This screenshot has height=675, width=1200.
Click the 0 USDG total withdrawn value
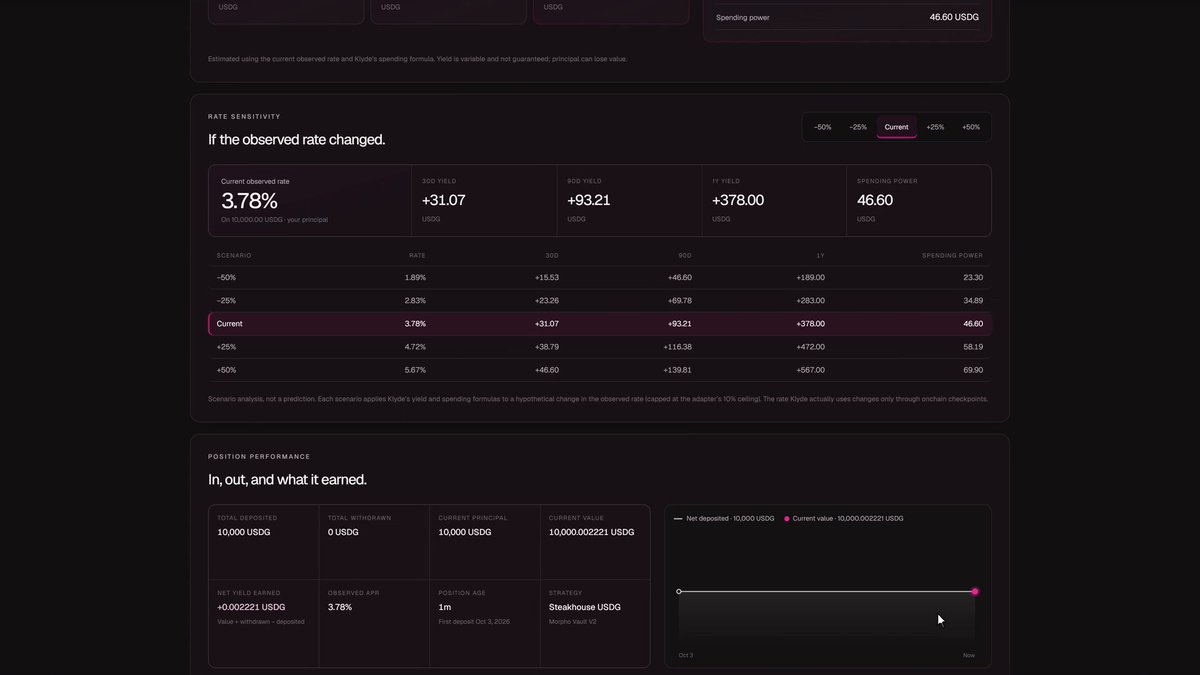(343, 532)
